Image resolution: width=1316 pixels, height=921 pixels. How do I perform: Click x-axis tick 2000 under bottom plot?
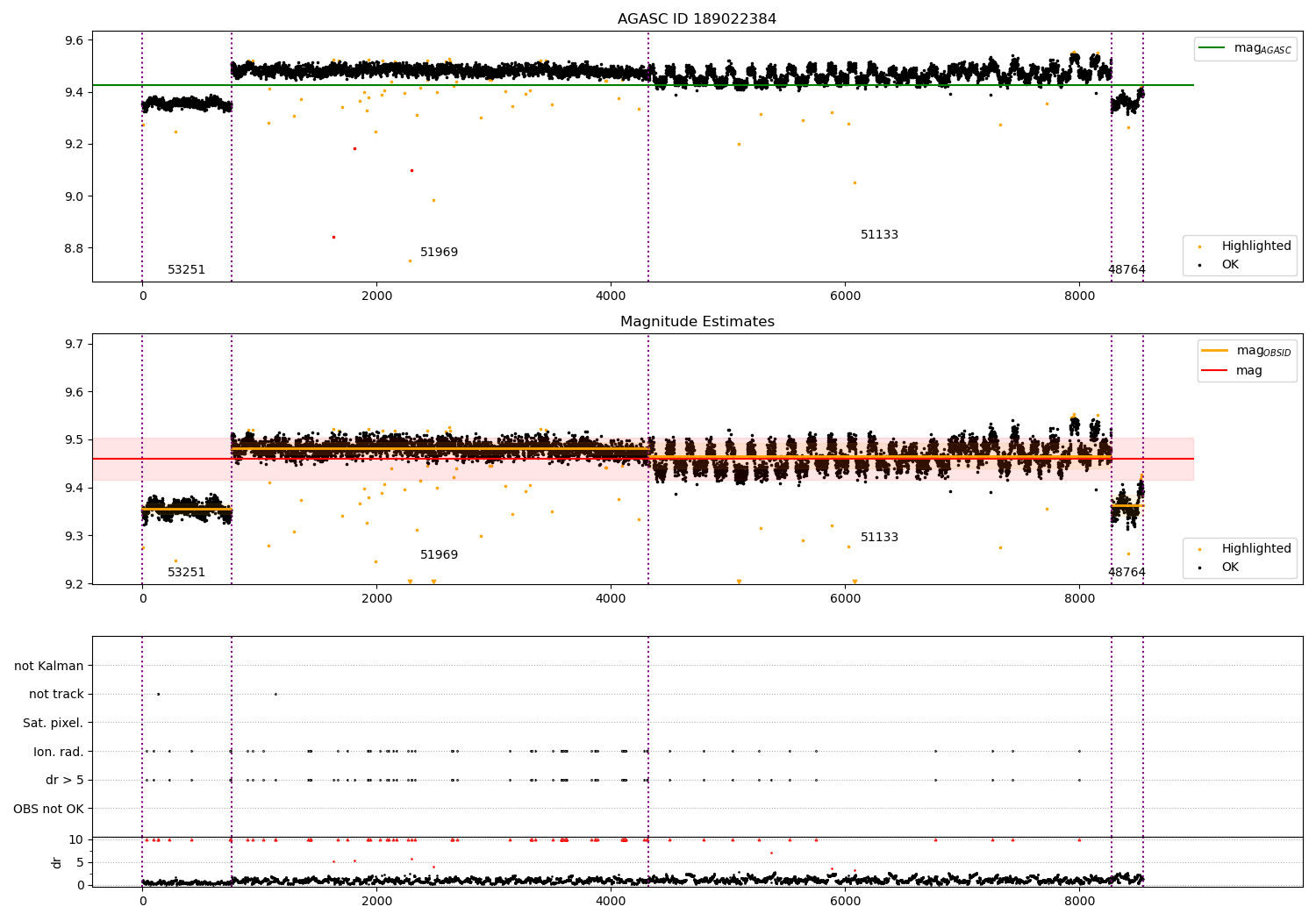[x=376, y=900]
